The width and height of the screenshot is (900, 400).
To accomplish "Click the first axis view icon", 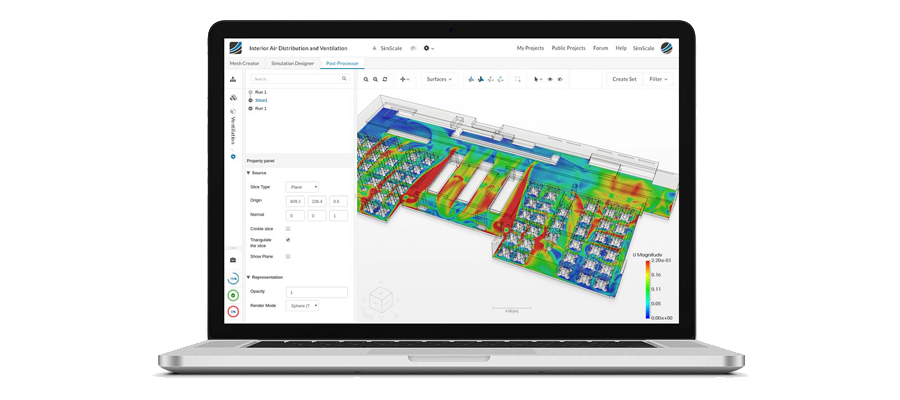I will [x=471, y=79].
